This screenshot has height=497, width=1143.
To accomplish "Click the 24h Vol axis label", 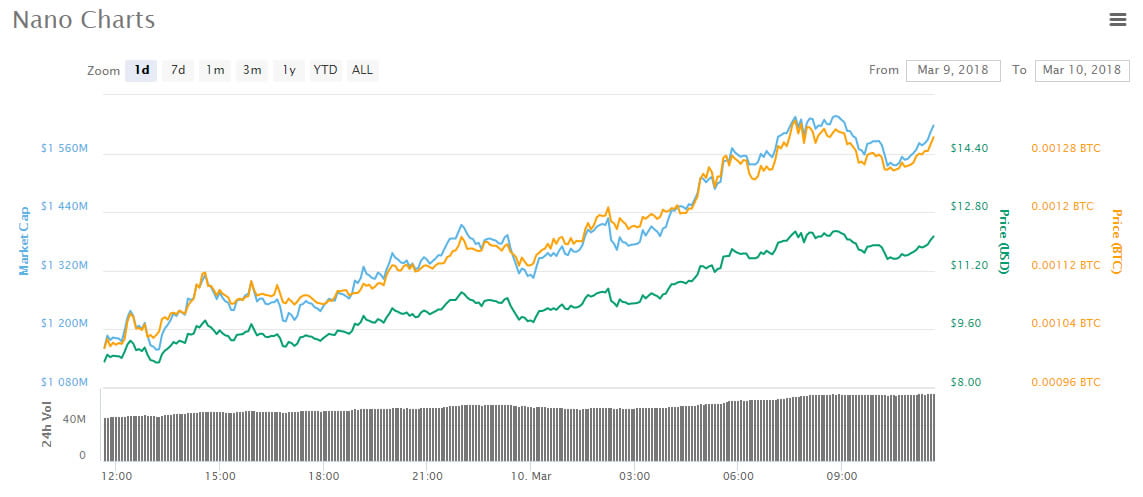I will (x=48, y=425).
